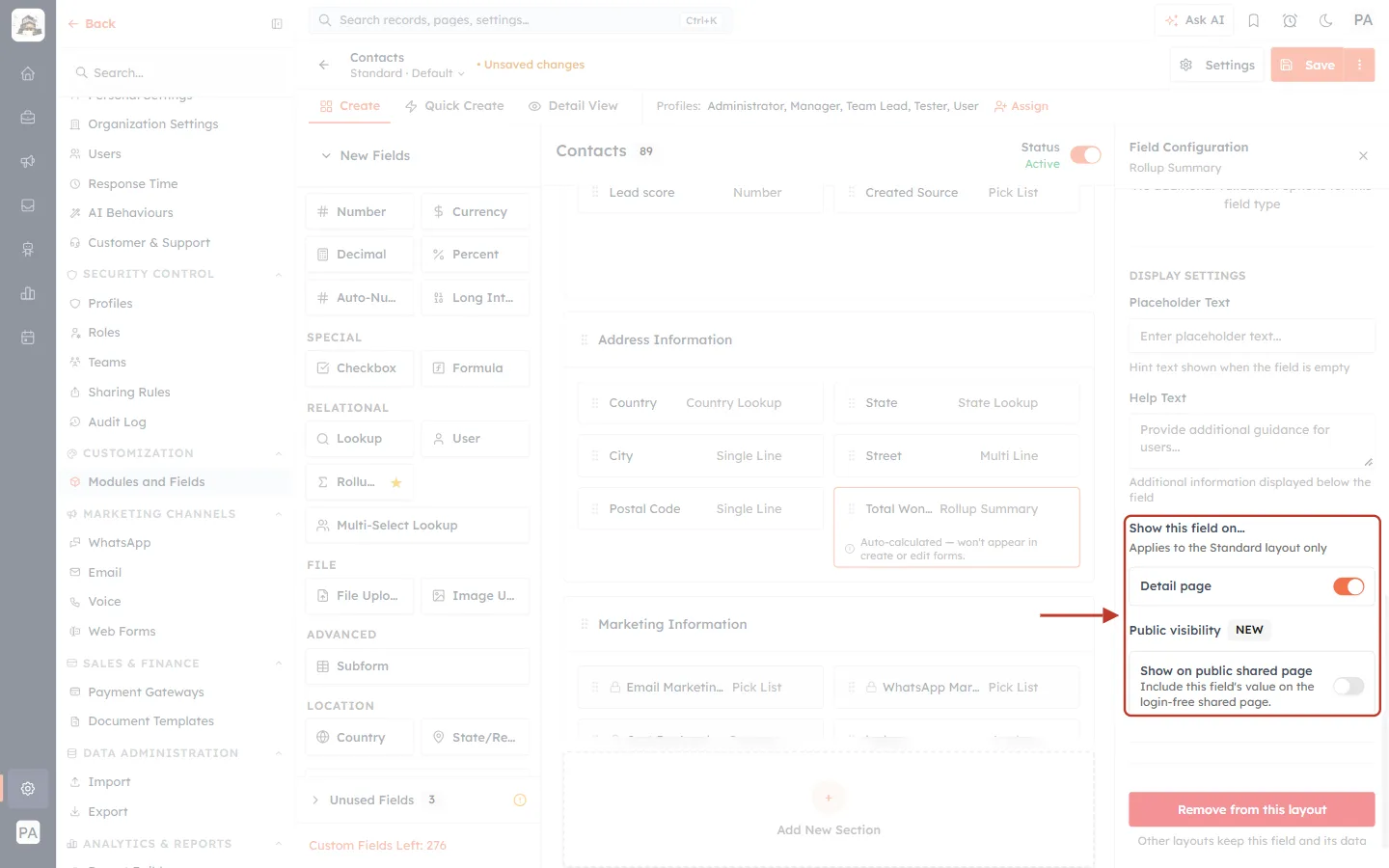Collapse the Data Administration group
Screen dimensions: 1389x868
click(279, 753)
